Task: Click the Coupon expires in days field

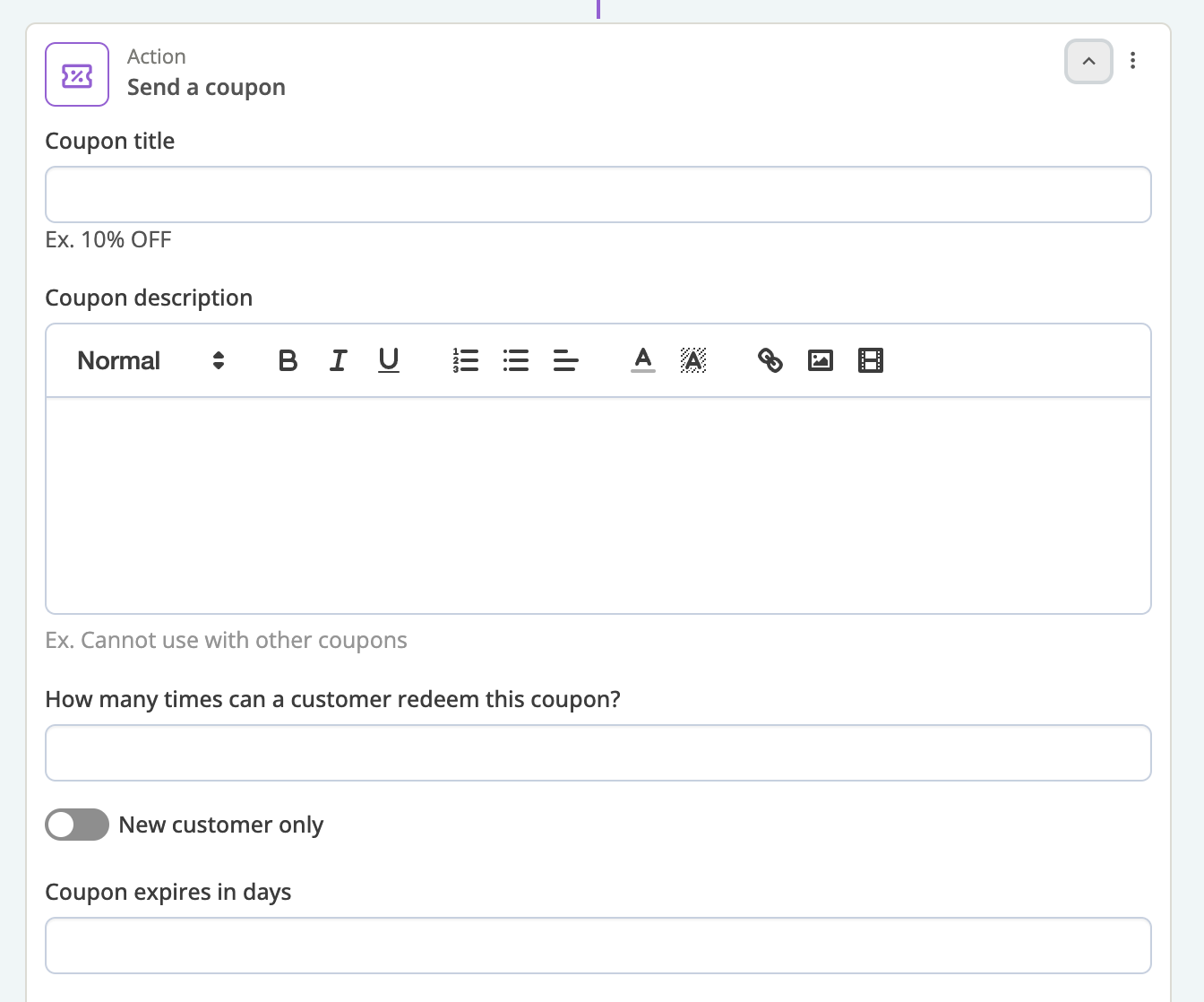Action: pyautogui.click(x=598, y=946)
